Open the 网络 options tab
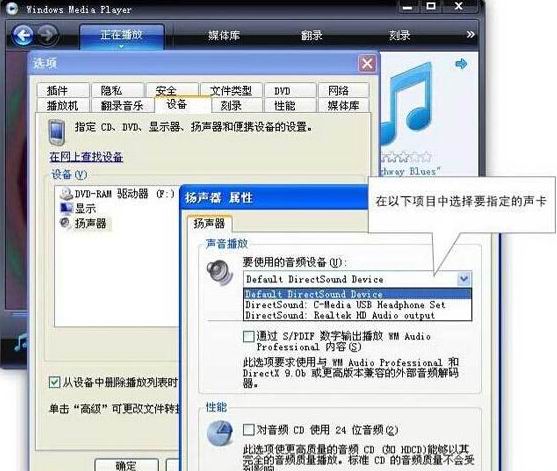Image resolution: width=557 pixels, height=471 pixels. tap(344, 91)
